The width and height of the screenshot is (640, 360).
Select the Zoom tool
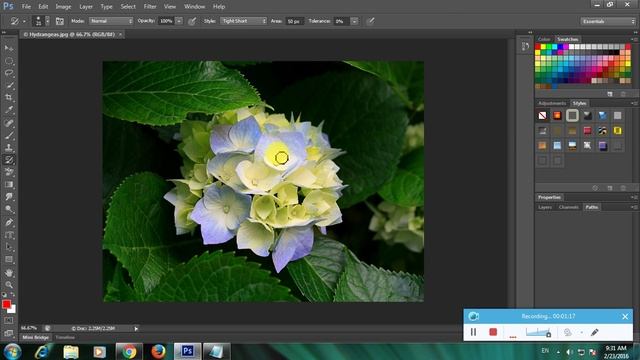point(9,285)
